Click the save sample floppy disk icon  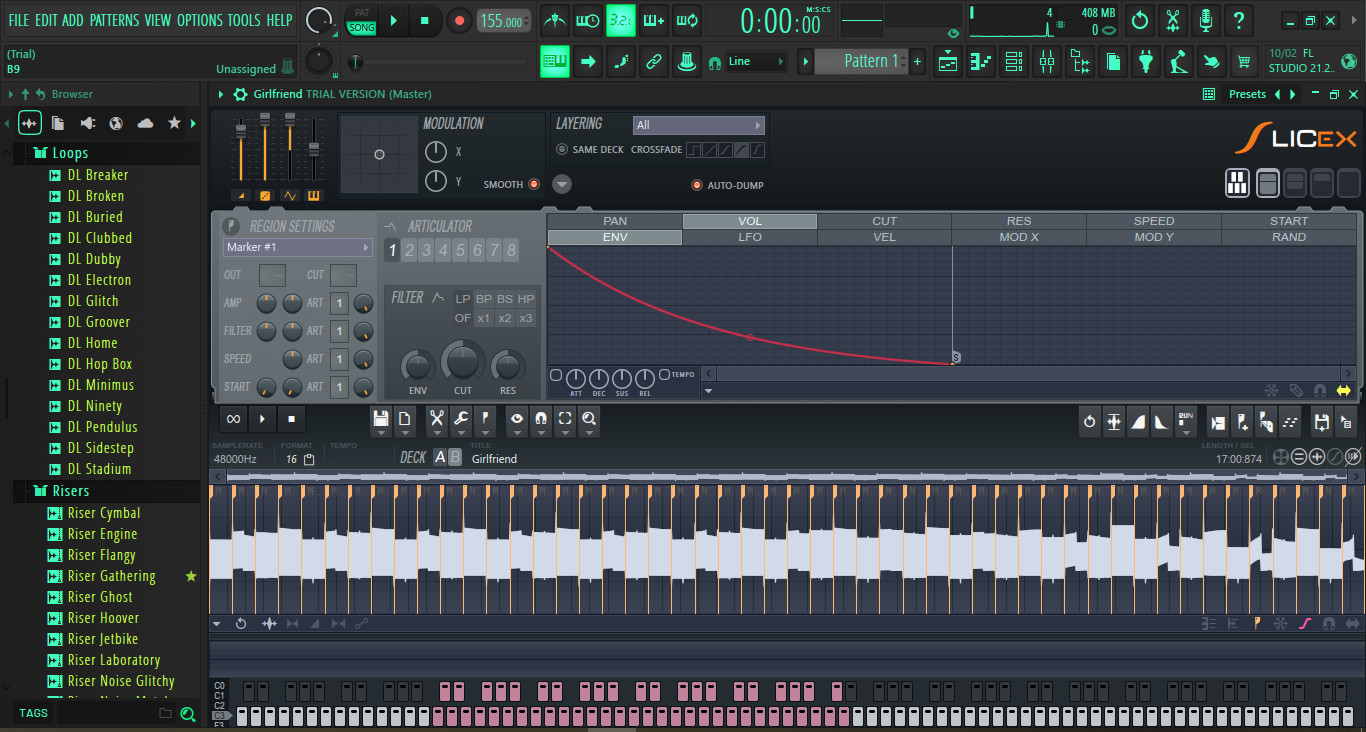(x=381, y=418)
